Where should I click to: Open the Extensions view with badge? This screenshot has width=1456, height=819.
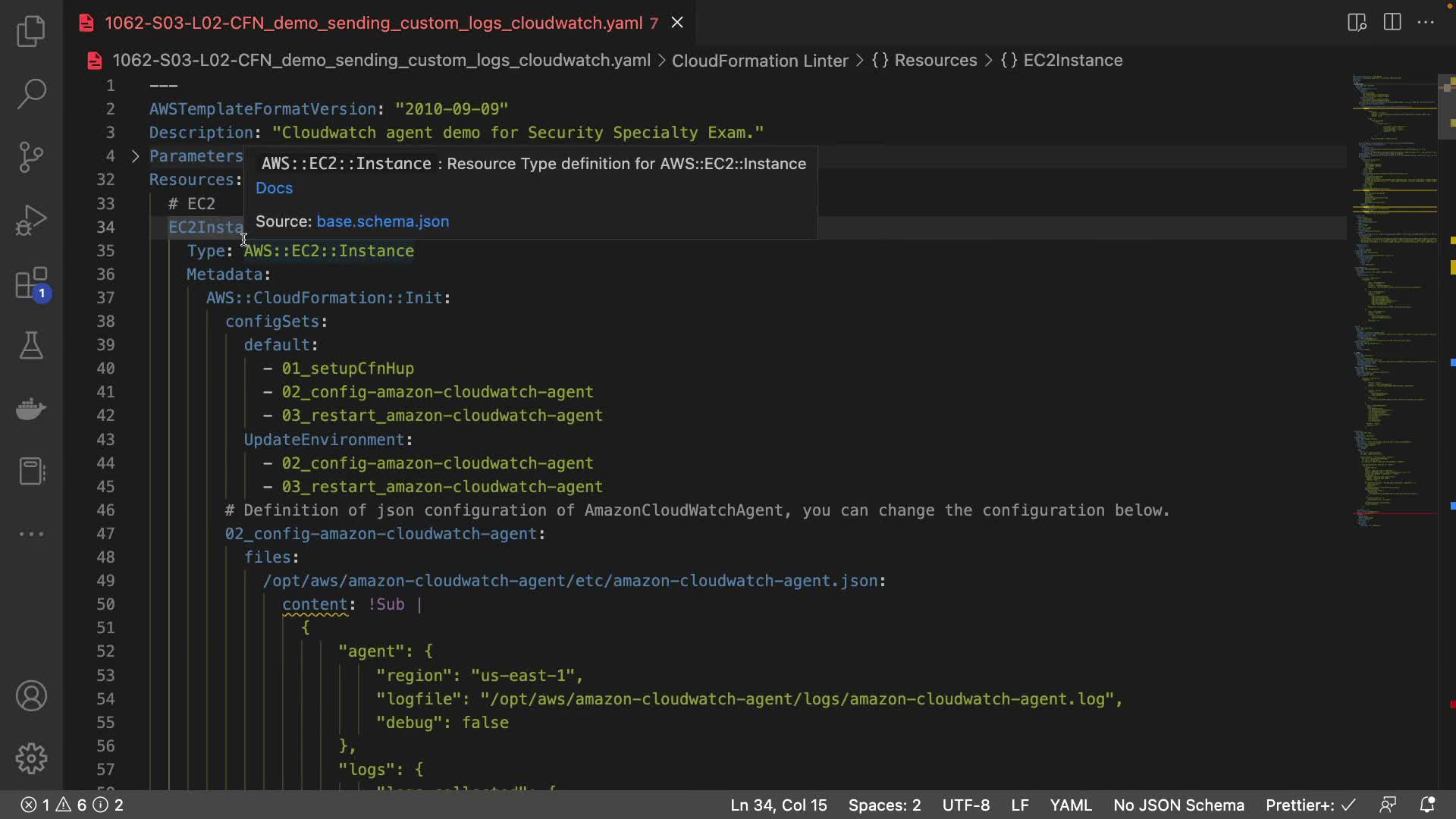pos(31,284)
